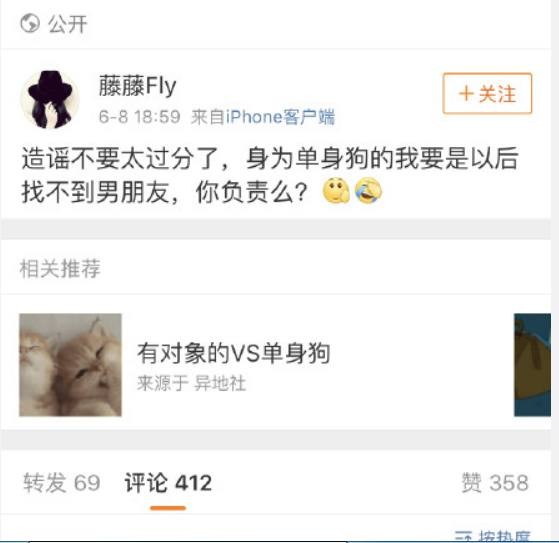The image size is (559, 543).
Task: Tap the globe icon beside 公开
Action: (x=30, y=23)
